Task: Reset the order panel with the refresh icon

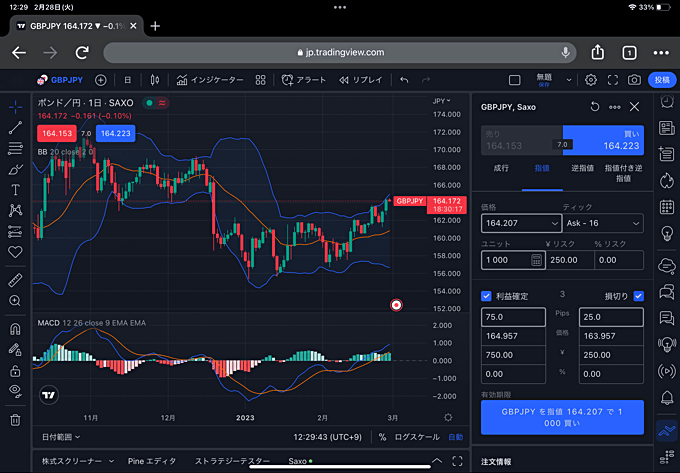Action: (x=595, y=107)
